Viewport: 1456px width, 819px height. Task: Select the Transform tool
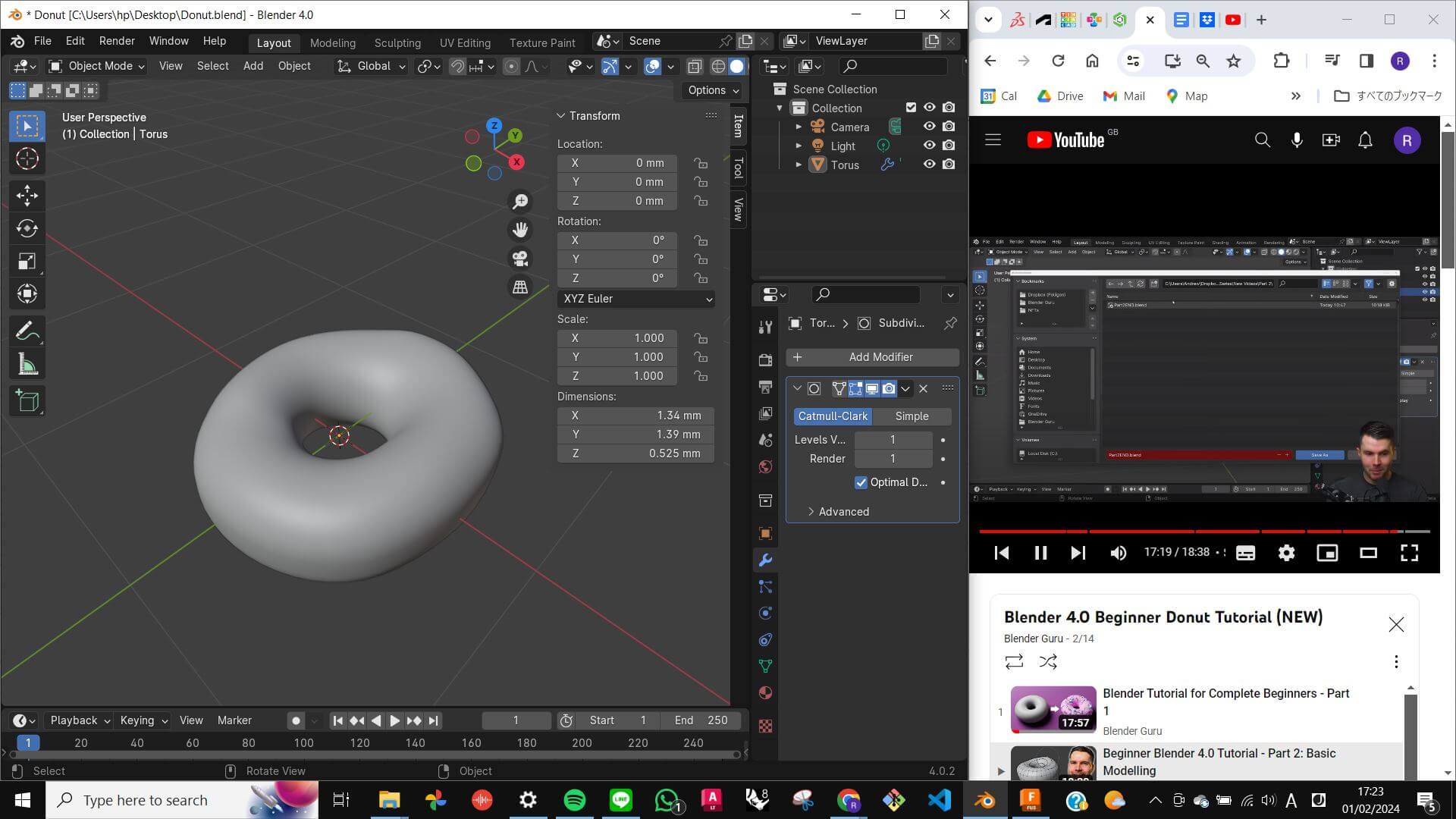27,293
